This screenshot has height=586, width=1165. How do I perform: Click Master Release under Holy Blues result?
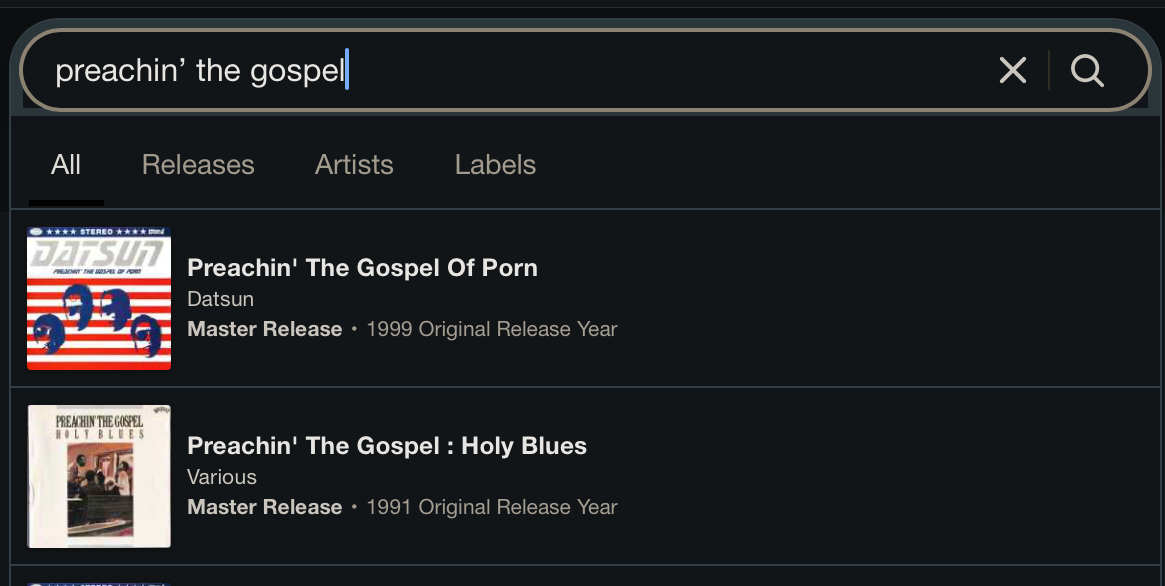click(x=264, y=507)
